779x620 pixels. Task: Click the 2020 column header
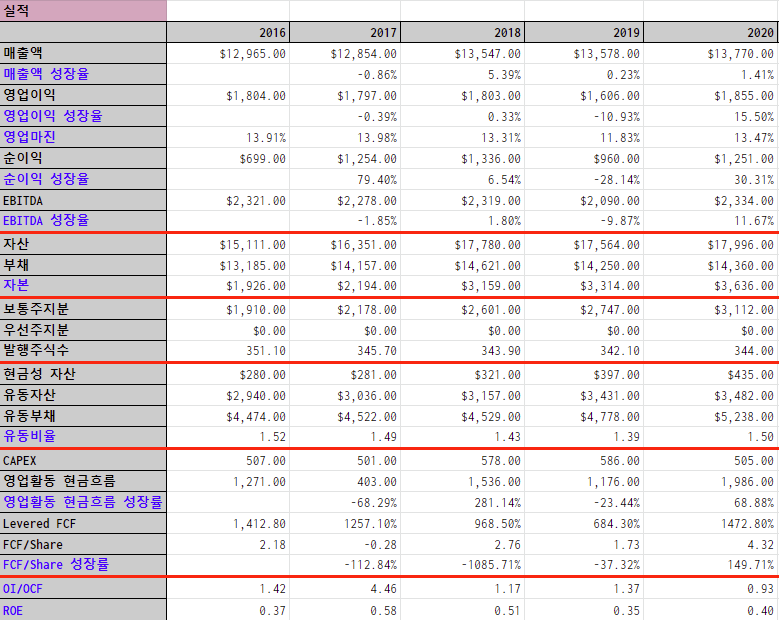coord(711,32)
